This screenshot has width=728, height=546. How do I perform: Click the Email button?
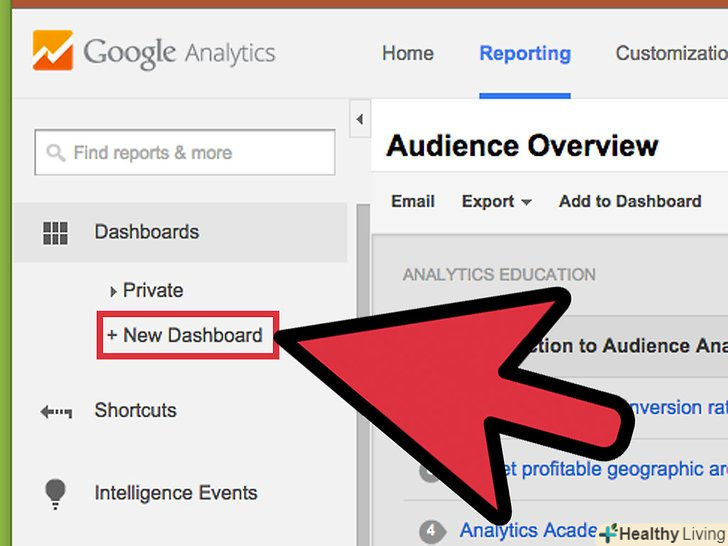(x=413, y=202)
